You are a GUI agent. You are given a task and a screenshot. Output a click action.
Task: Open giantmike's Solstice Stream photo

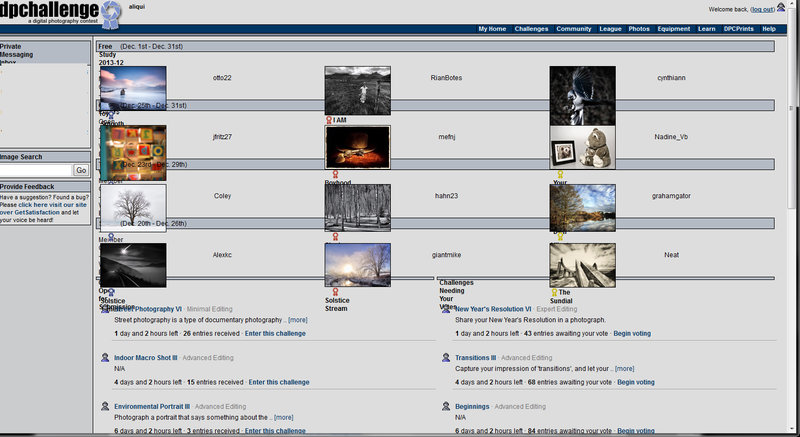tap(358, 265)
